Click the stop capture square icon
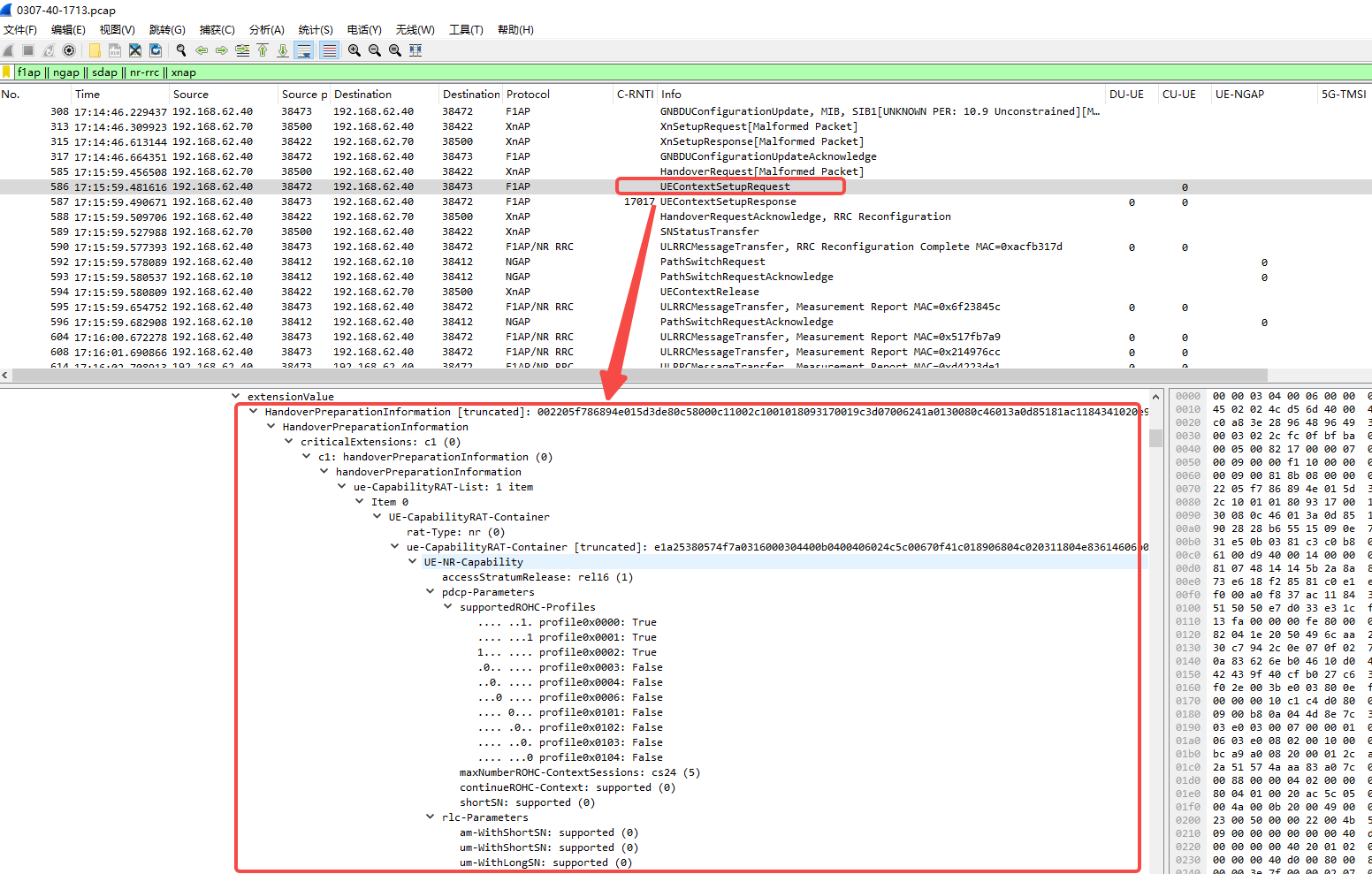 (28, 50)
